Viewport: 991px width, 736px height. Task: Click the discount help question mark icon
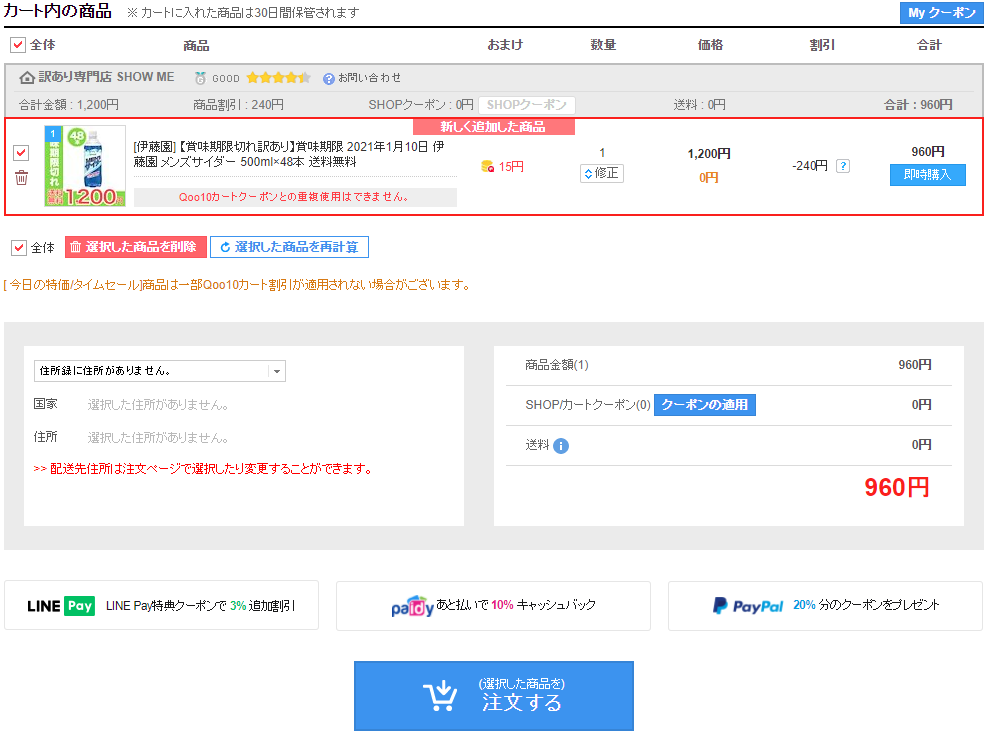click(842, 166)
